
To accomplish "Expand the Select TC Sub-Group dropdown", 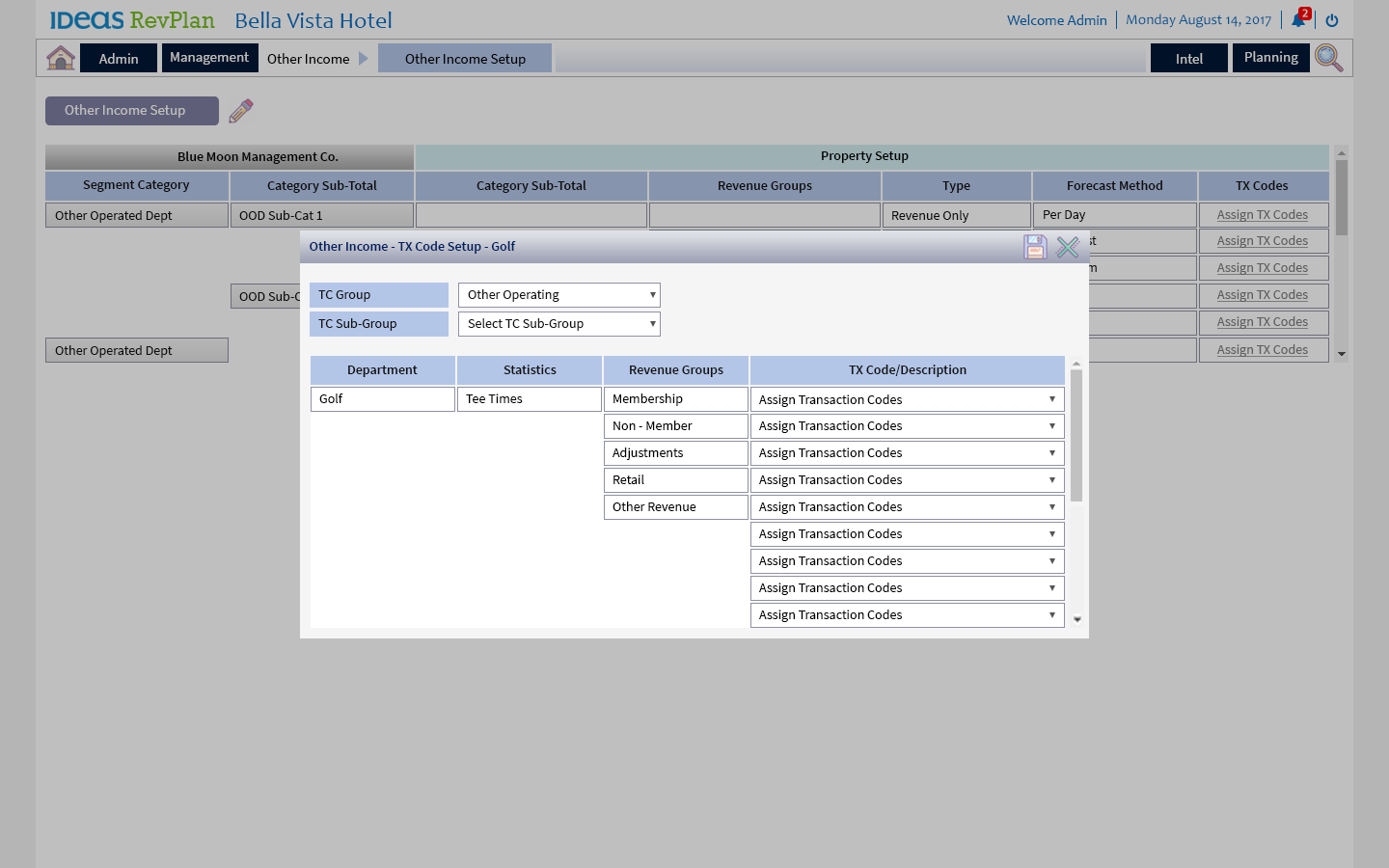I will (x=558, y=324).
